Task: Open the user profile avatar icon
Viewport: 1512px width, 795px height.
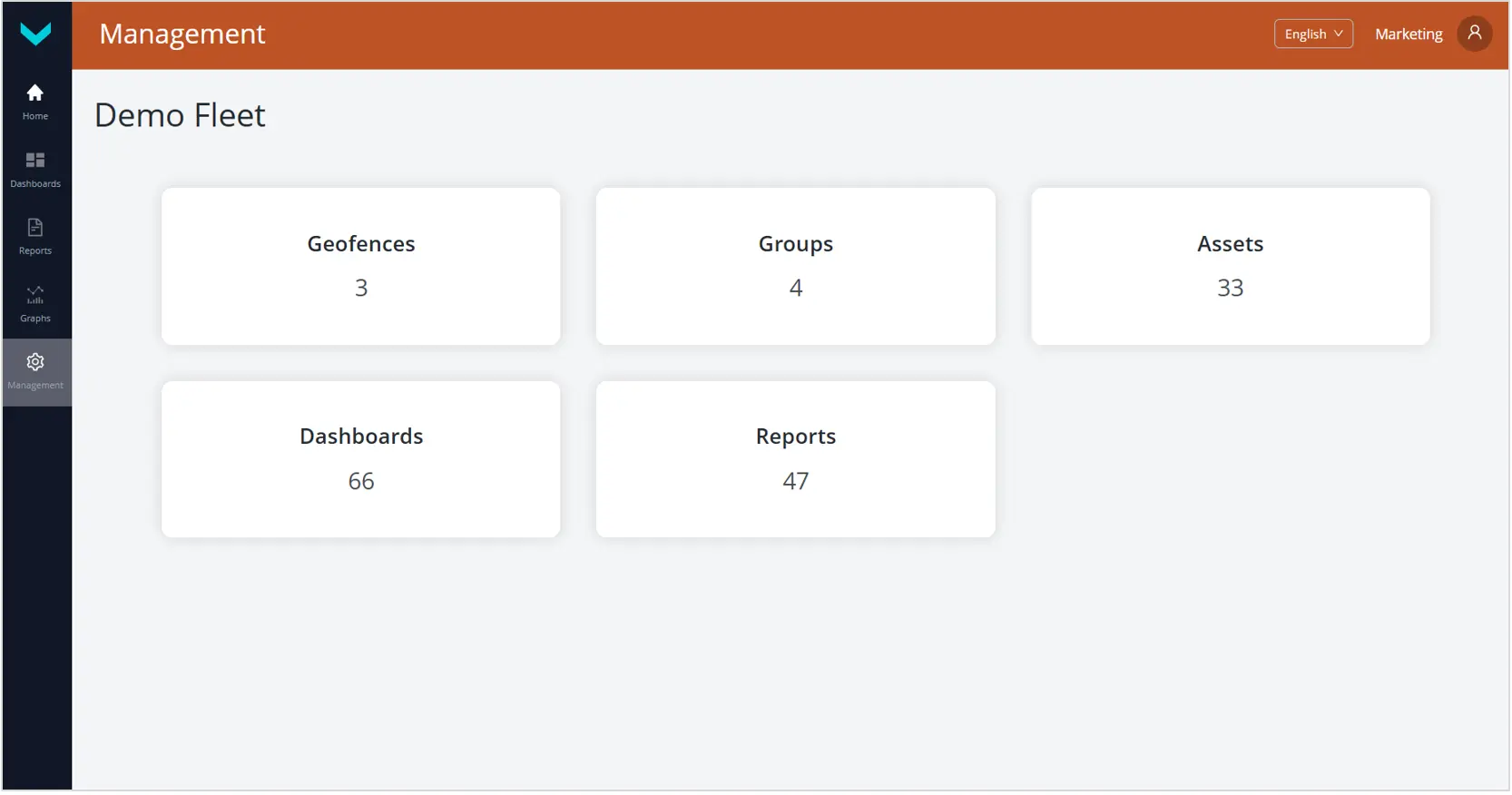Action: point(1474,34)
